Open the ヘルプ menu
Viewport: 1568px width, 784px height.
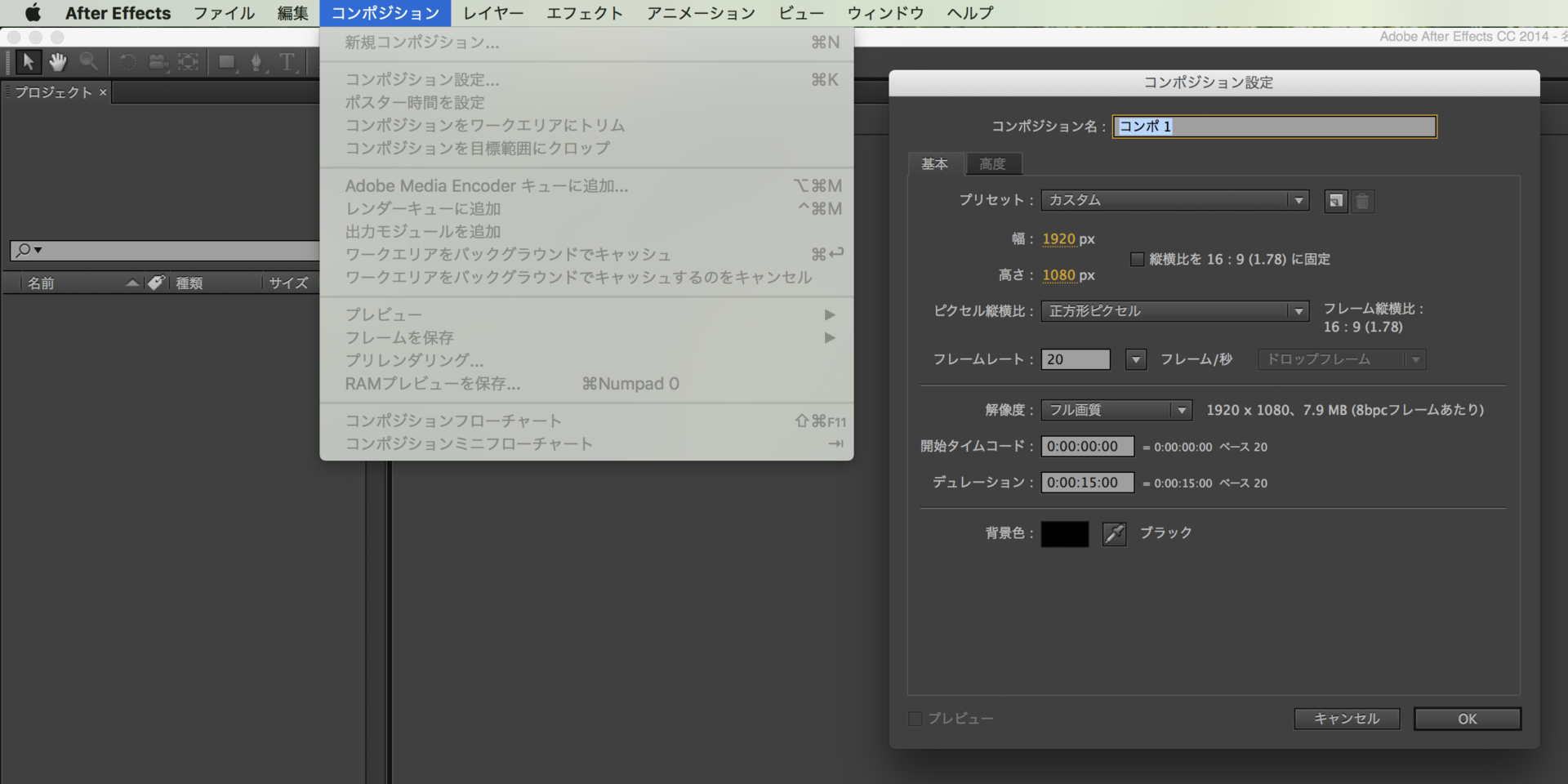[x=970, y=13]
